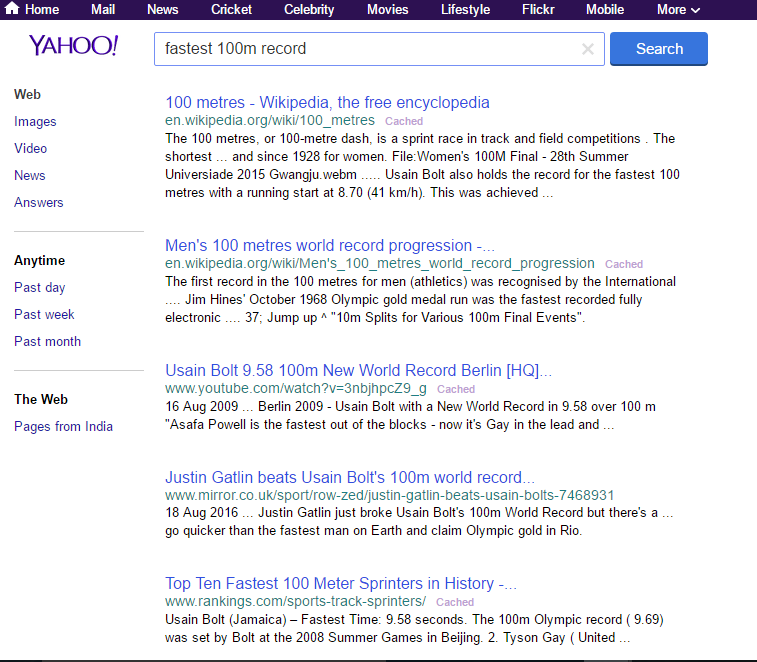757x662 pixels.
Task: Open Cached link for 100_metres result
Action: click(404, 121)
